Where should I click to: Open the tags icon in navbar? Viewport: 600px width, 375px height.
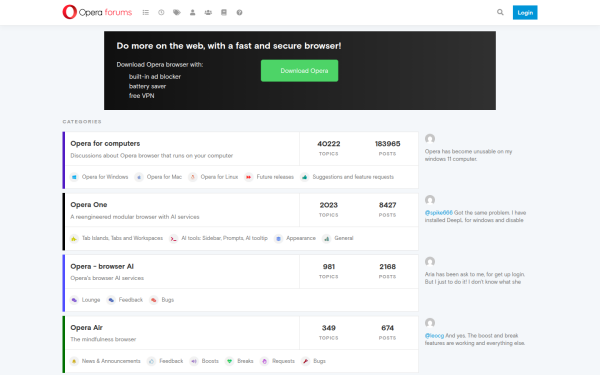pyautogui.click(x=177, y=13)
